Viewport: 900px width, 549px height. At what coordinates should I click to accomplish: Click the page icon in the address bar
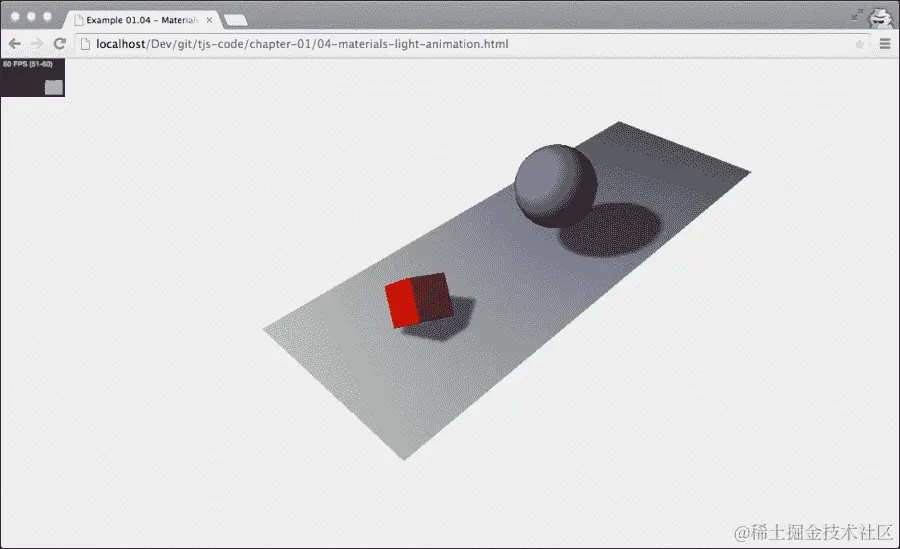coord(86,44)
